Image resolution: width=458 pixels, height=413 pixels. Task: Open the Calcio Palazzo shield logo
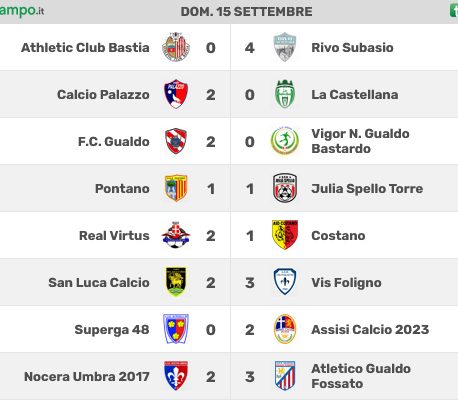176,94
